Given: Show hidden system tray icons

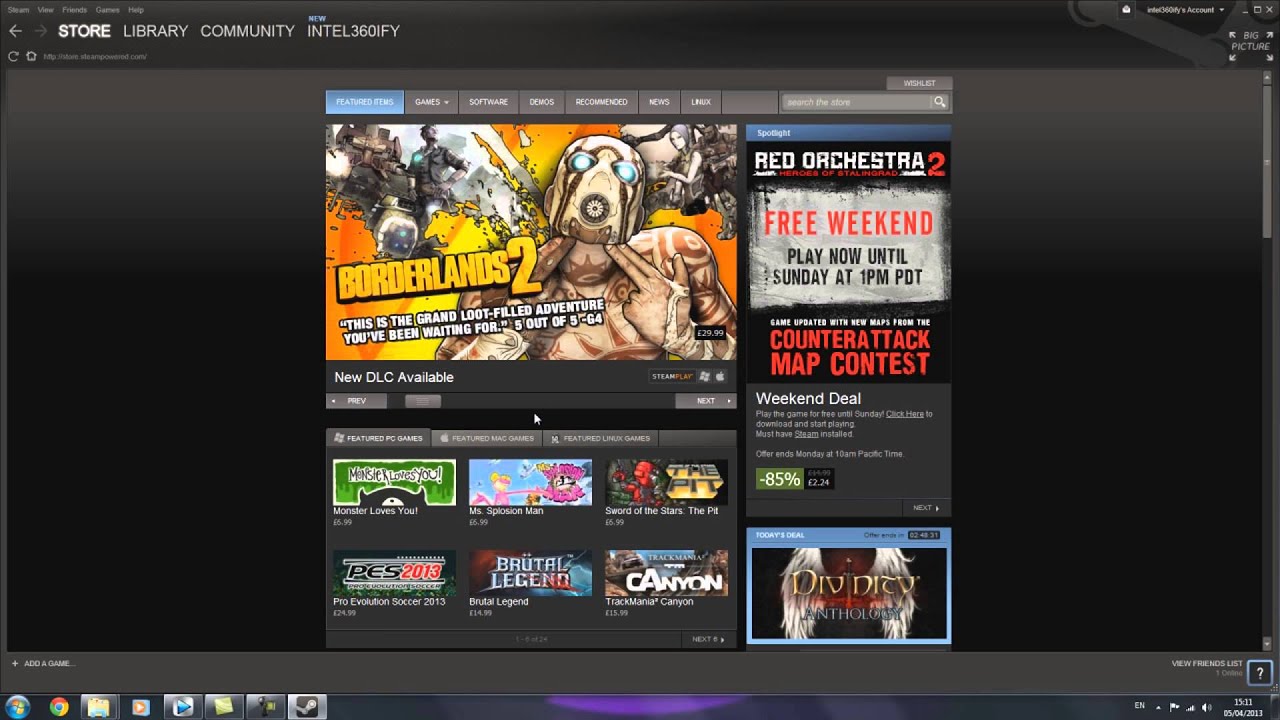Looking at the screenshot, I should (1158, 707).
